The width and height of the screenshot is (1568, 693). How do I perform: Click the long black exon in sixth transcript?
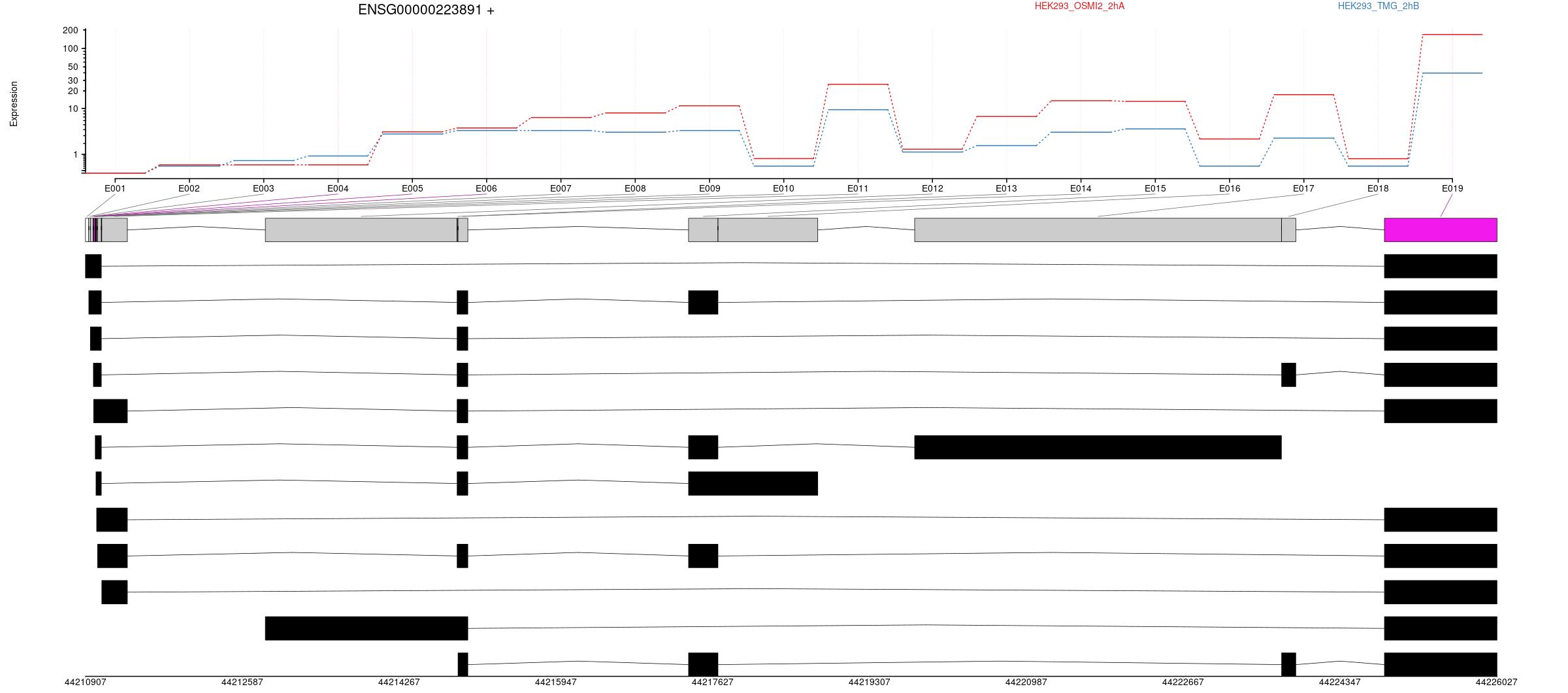pyautogui.click(x=1098, y=447)
